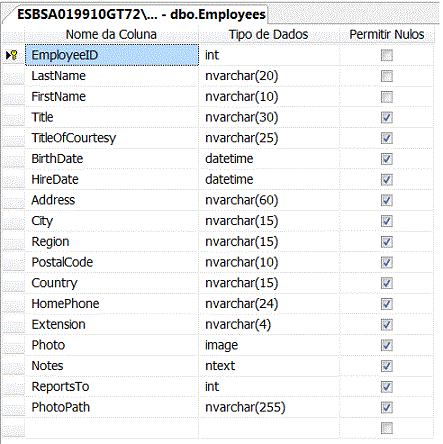Image resolution: width=443 pixels, height=444 pixels.
Task: Click the empty column name cell at bottom
Action: (112, 428)
